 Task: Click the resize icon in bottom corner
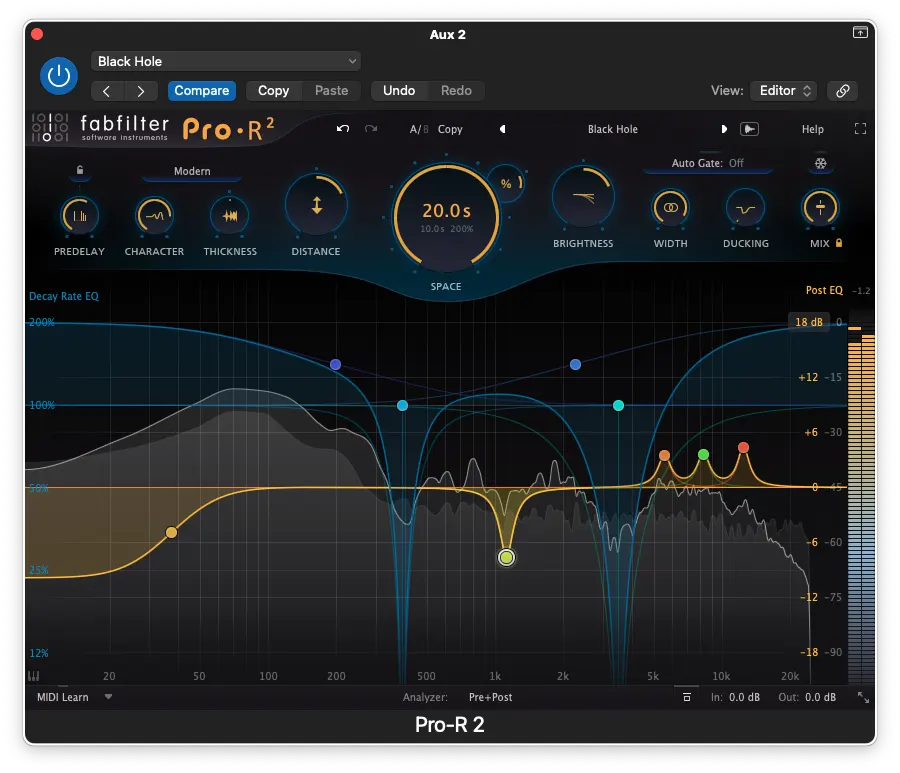(x=863, y=698)
